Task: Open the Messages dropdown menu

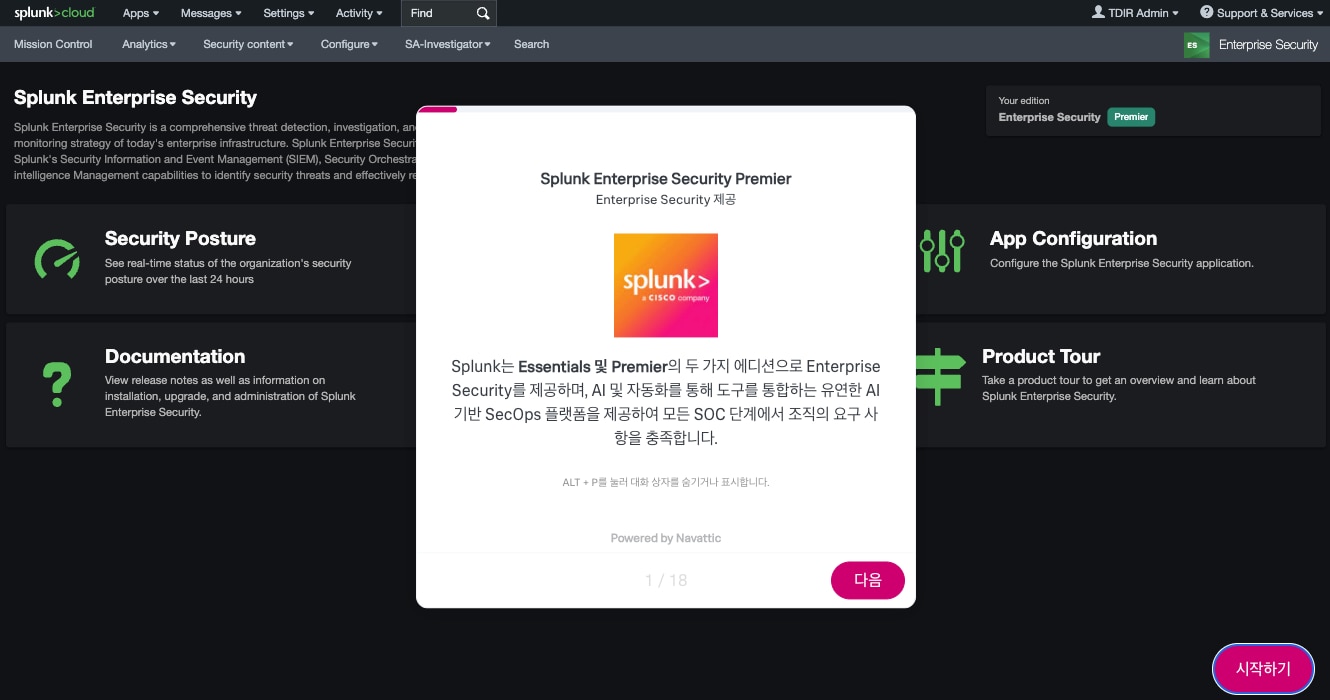Action: pyautogui.click(x=211, y=13)
